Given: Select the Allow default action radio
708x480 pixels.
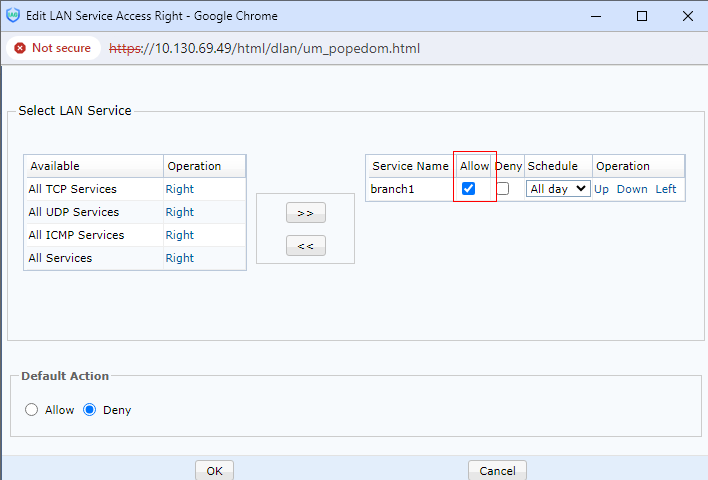Looking at the screenshot, I should pyautogui.click(x=31, y=410).
